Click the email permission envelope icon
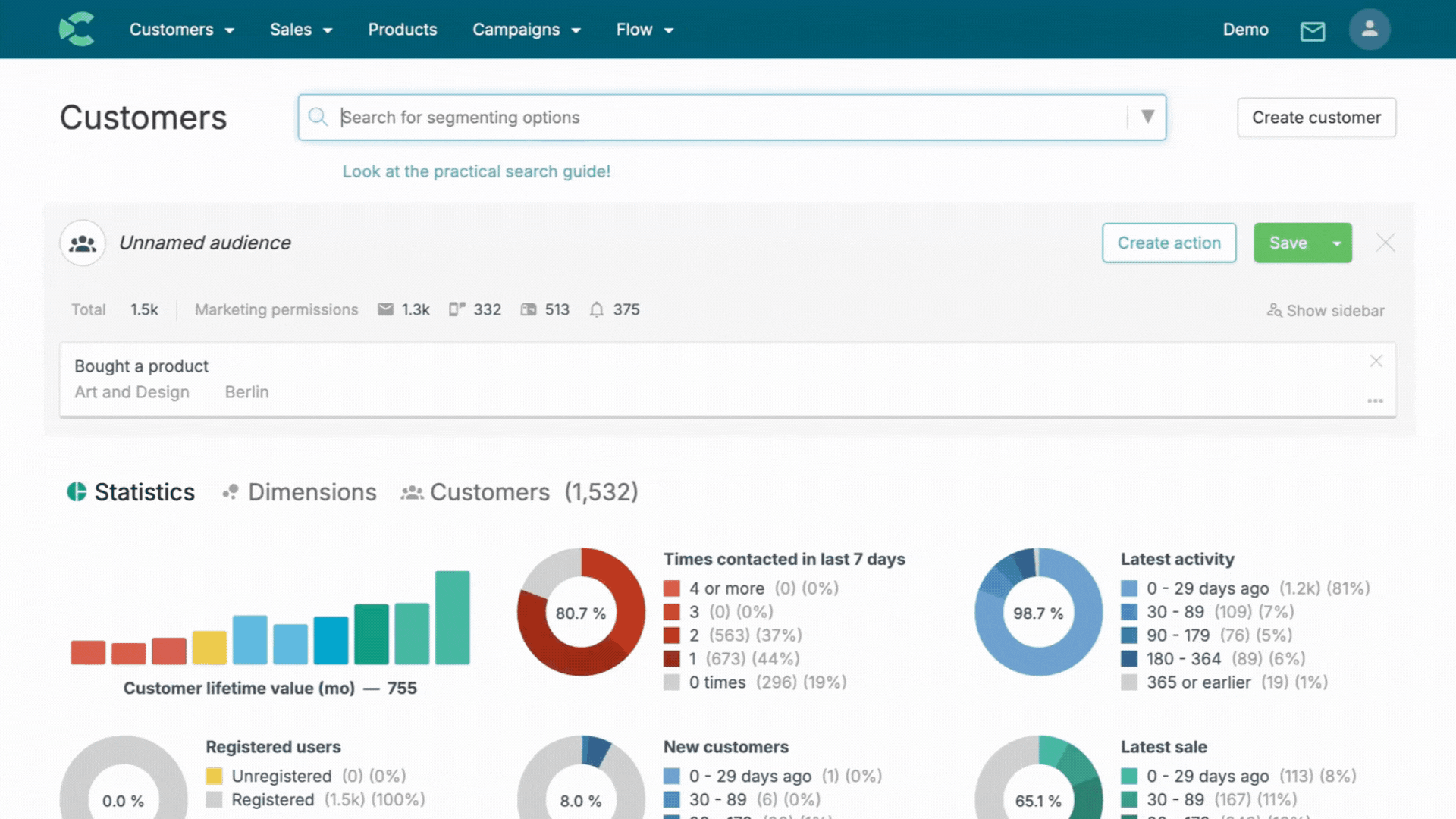The image size is (1456, 819). (385, 309)
